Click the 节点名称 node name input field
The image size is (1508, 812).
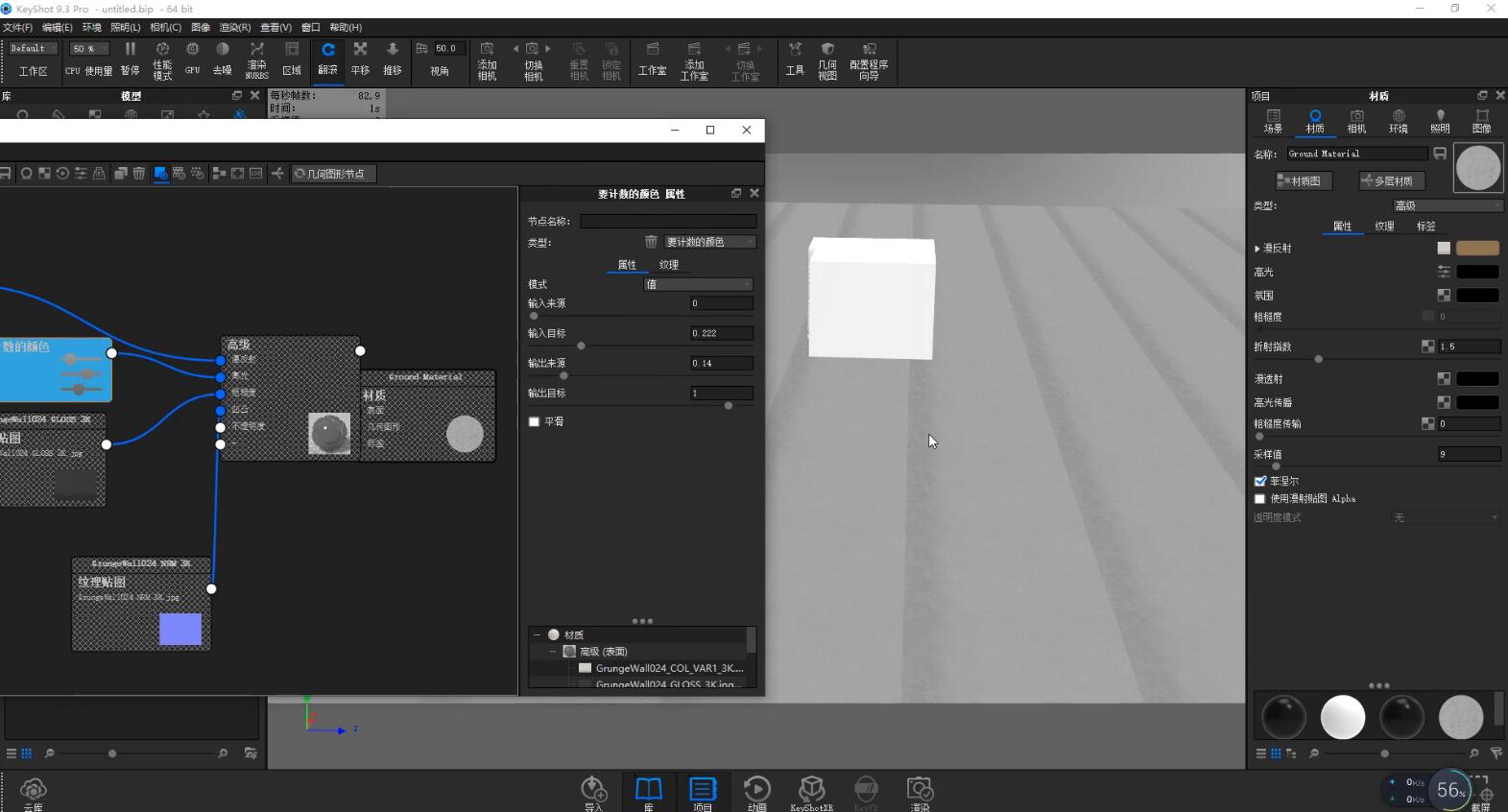tap(668, 221)
